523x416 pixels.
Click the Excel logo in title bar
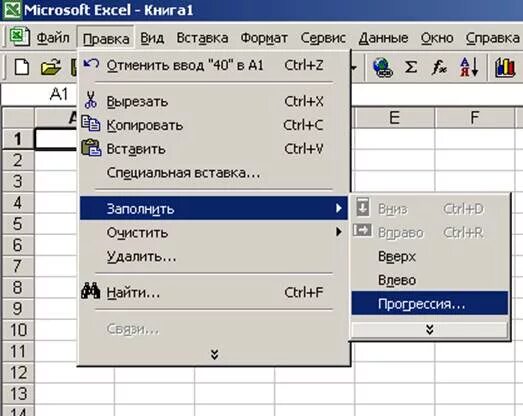12,9
